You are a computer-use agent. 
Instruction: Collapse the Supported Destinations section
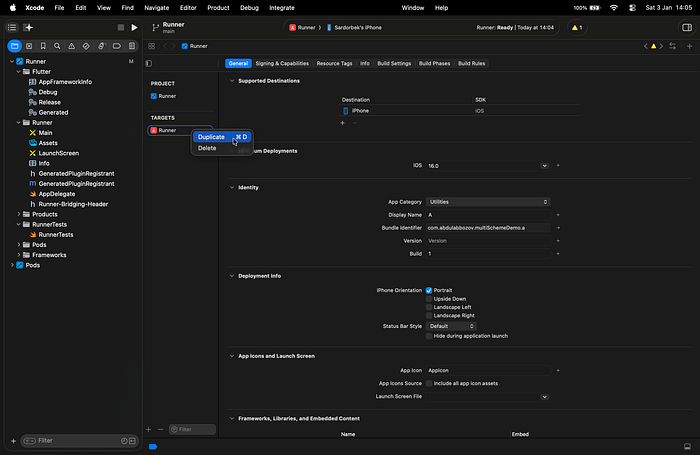232,81
